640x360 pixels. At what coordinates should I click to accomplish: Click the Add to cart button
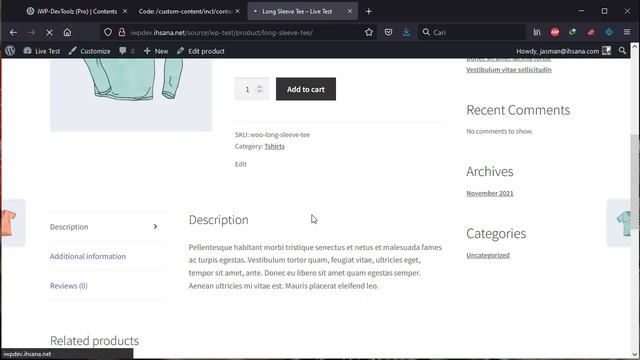coord(306,89)
